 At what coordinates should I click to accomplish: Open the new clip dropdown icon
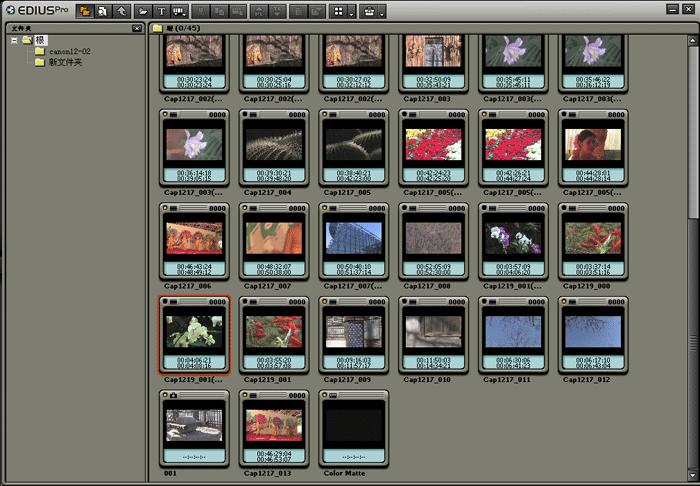180,12
